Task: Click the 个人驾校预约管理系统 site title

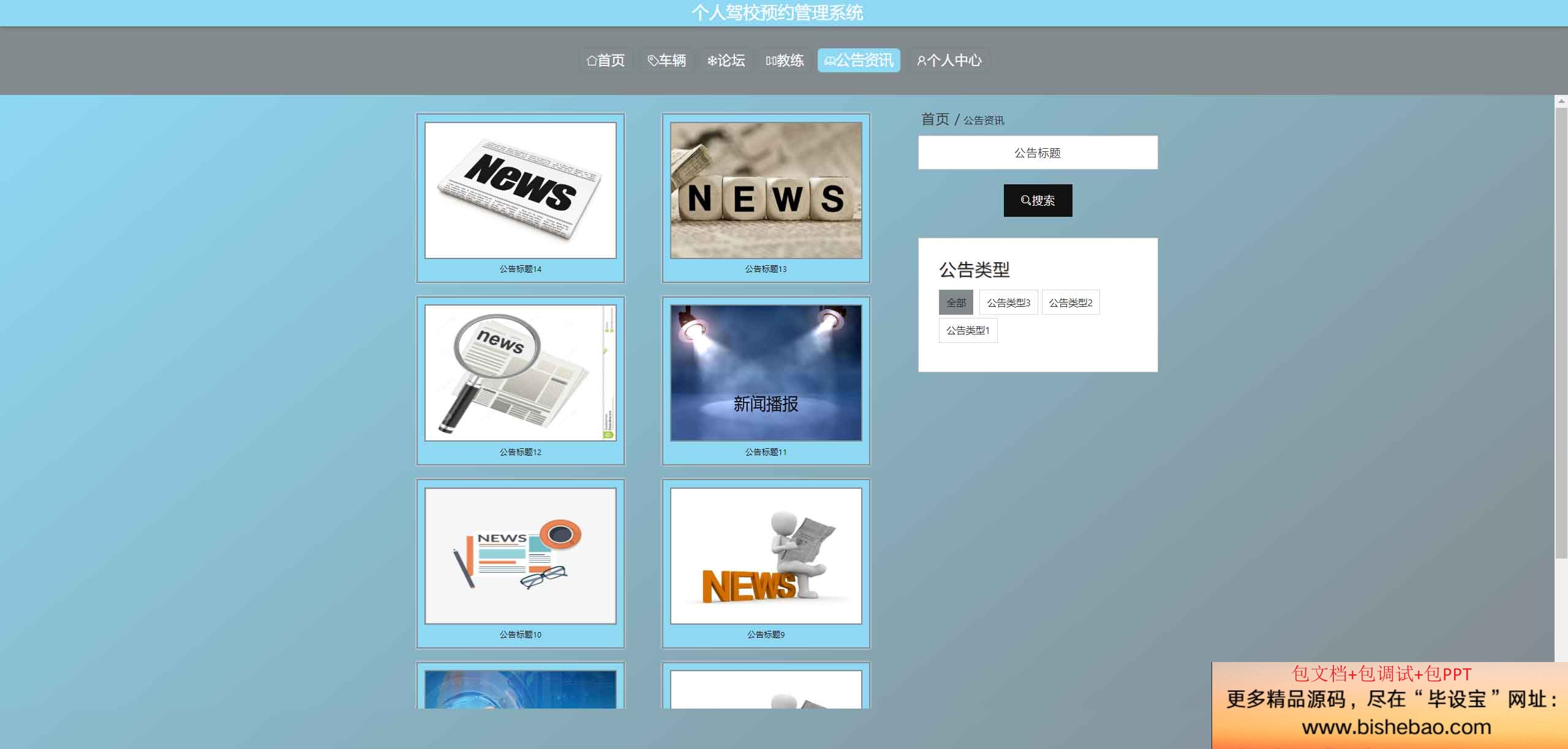Action: 777,13
